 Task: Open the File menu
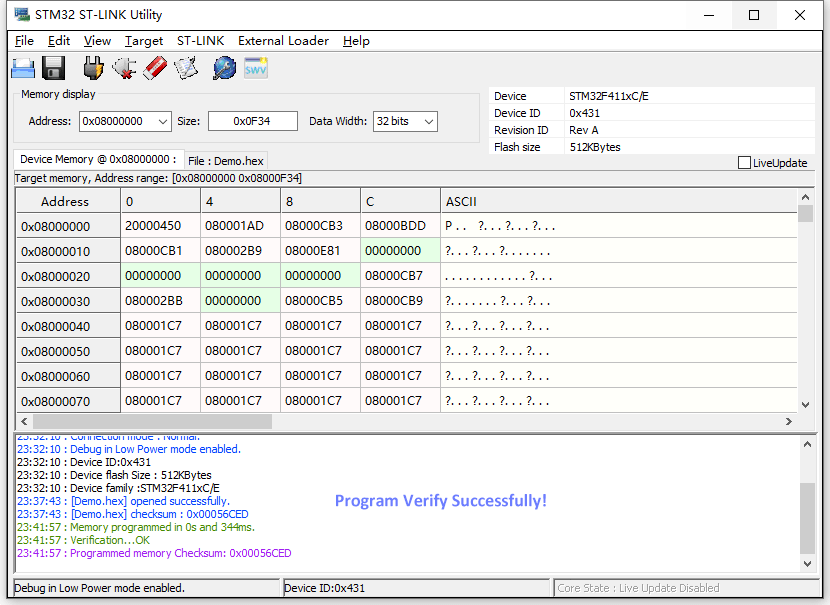coord(24,41)
